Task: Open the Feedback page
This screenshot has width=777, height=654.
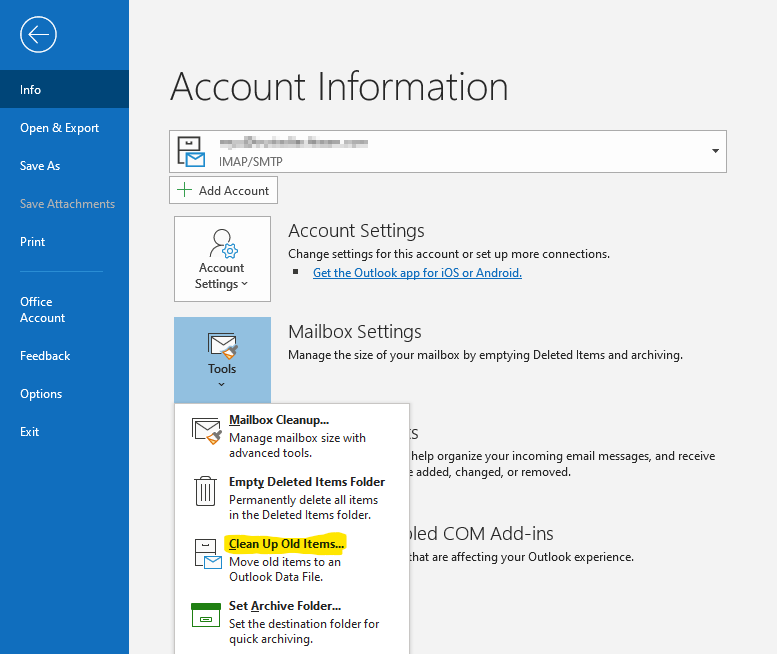Action: click(x=64, y=356)
